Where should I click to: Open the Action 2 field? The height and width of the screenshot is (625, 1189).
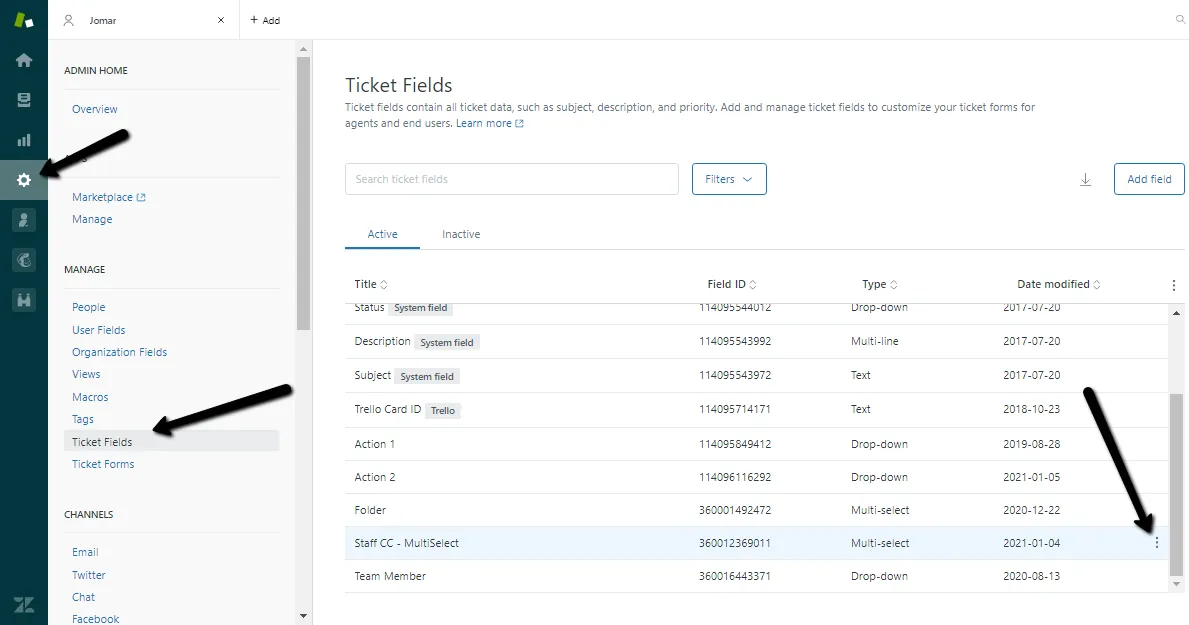pos(756,477)
